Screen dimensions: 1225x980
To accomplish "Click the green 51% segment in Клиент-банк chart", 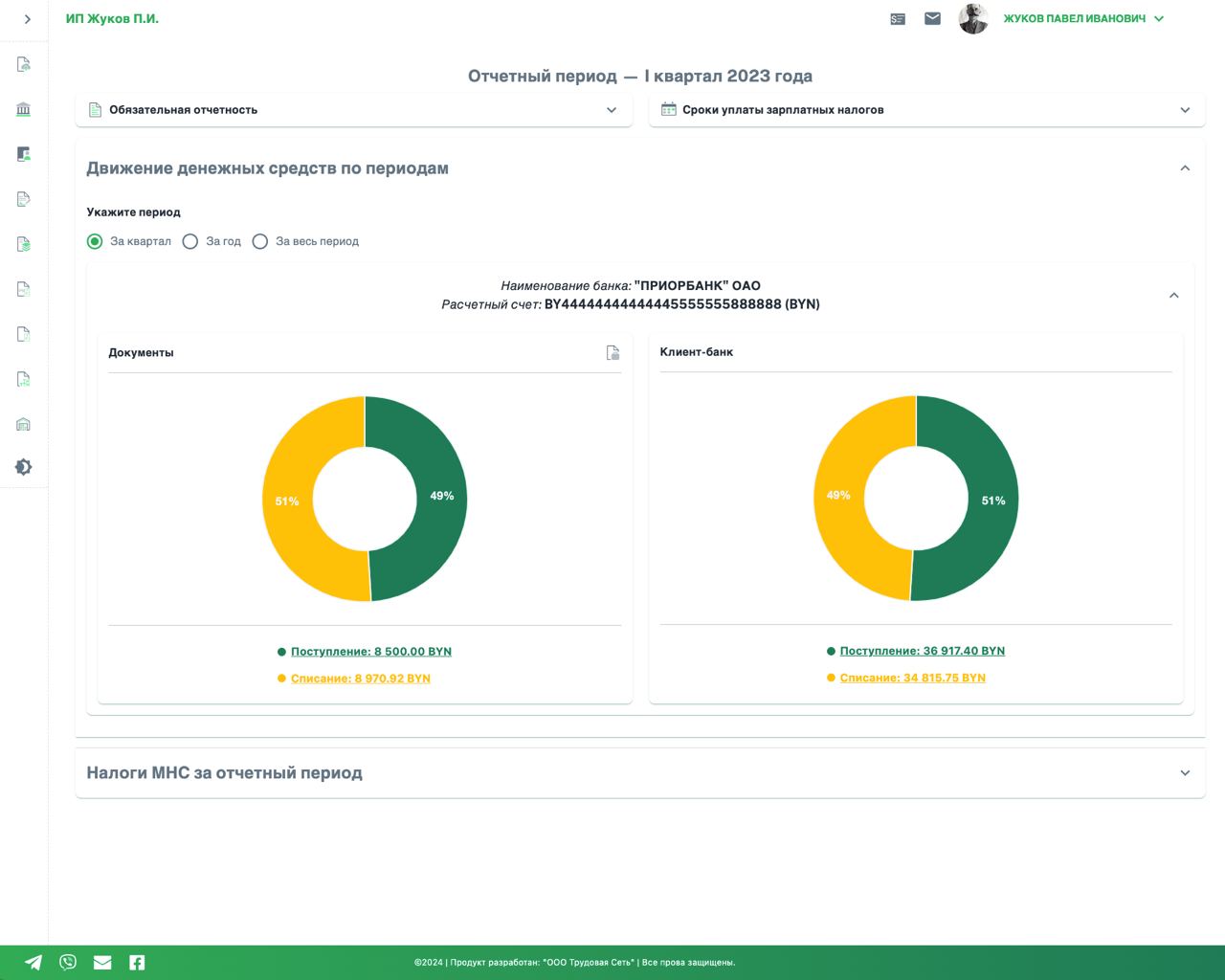I will [992, 500].
